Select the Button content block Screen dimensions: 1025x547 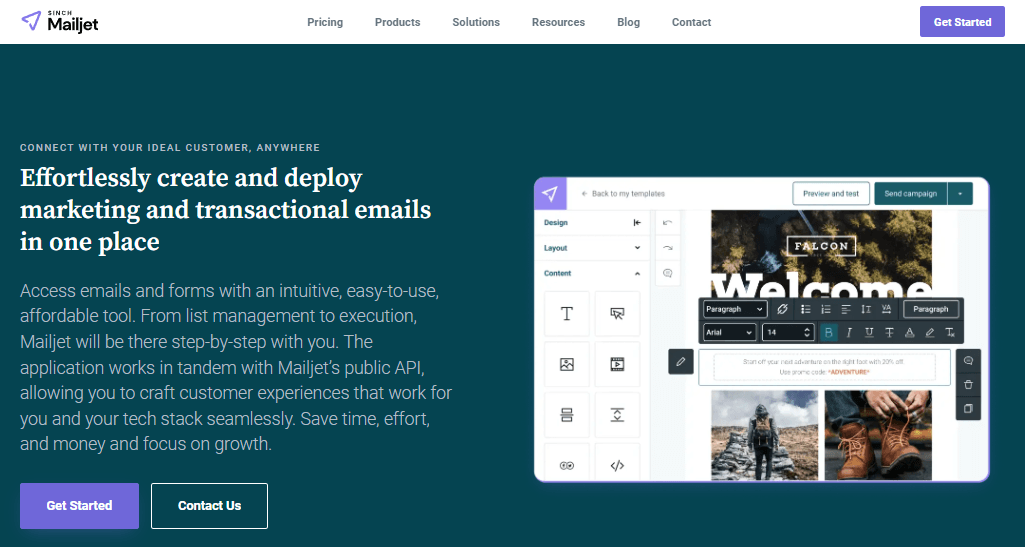pos(617,314)
